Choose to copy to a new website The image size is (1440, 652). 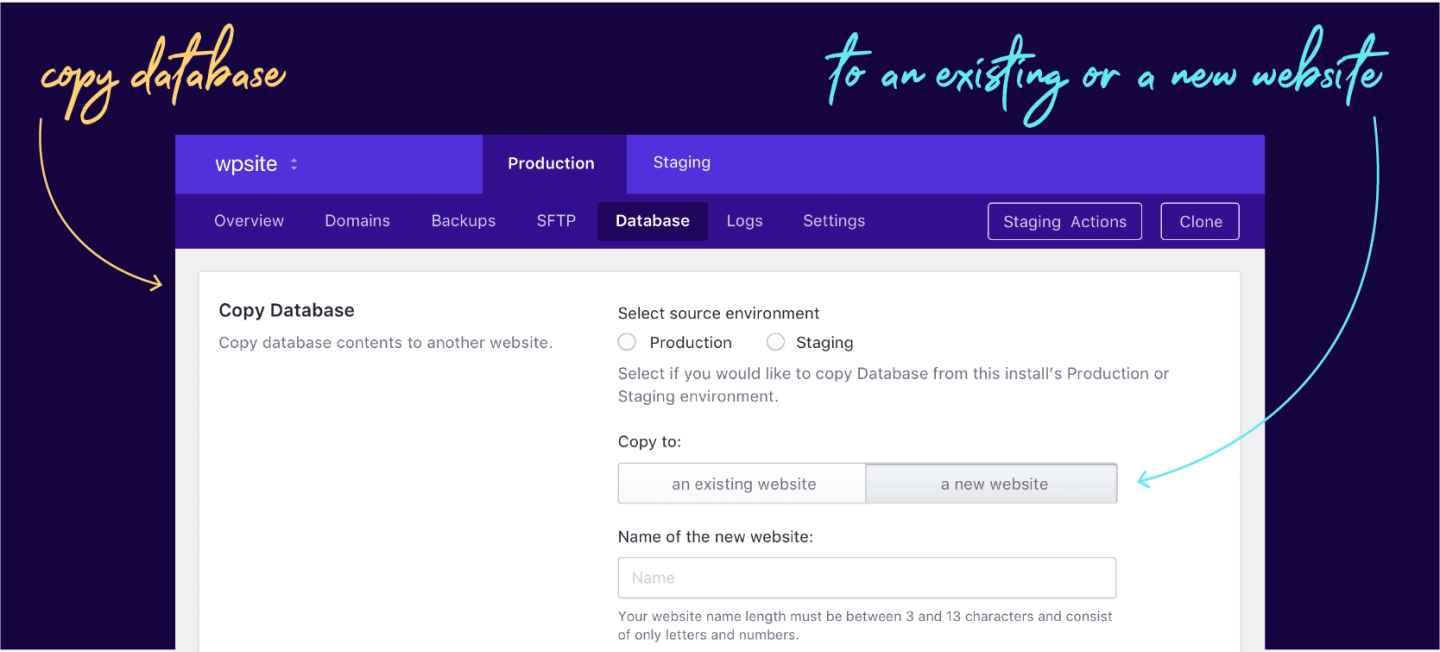tap(992, 484)
